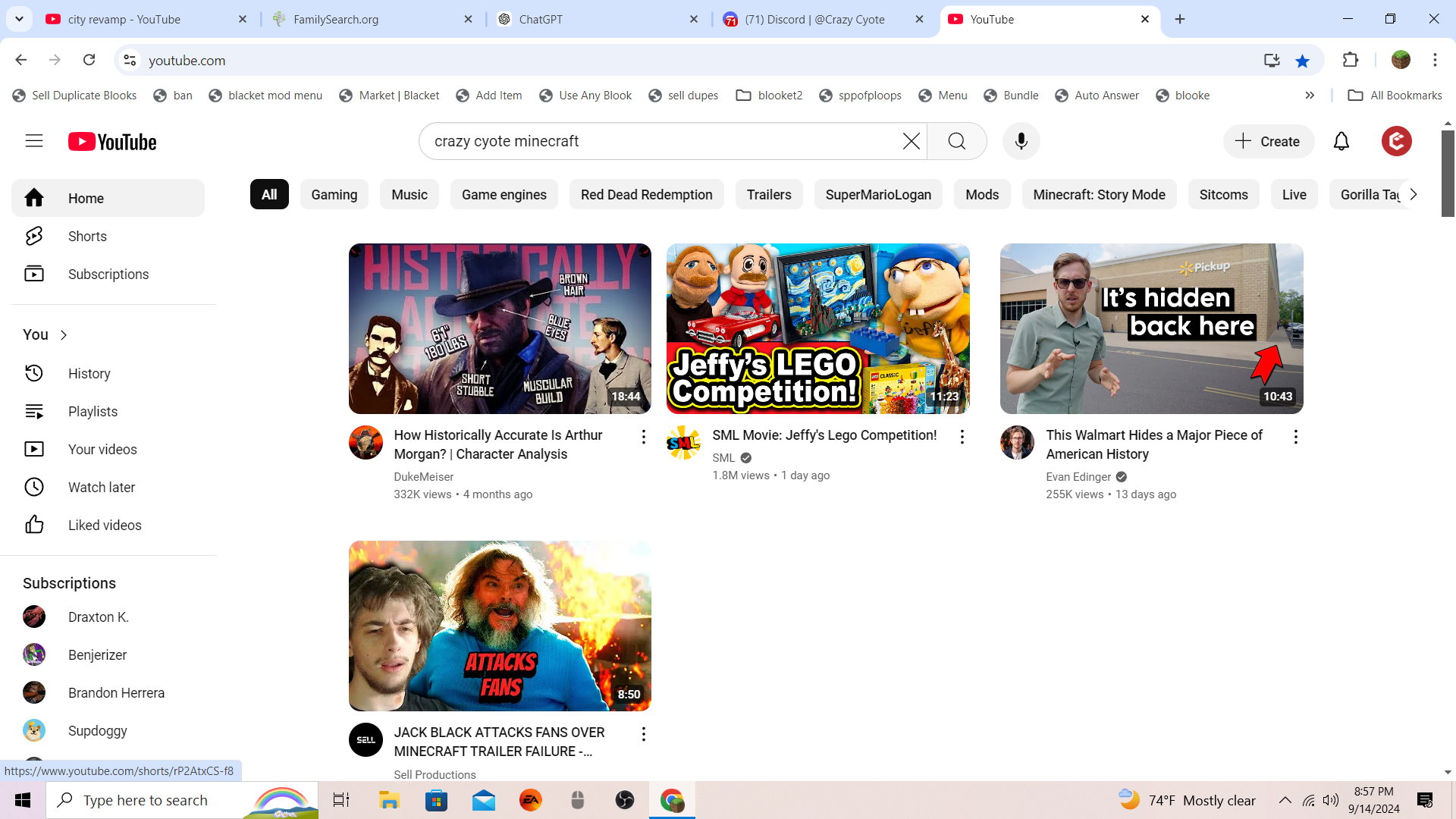1456x819 pixels.
Task: Show hidden bookmarks overflow chevron
Action: [1310, 96]
